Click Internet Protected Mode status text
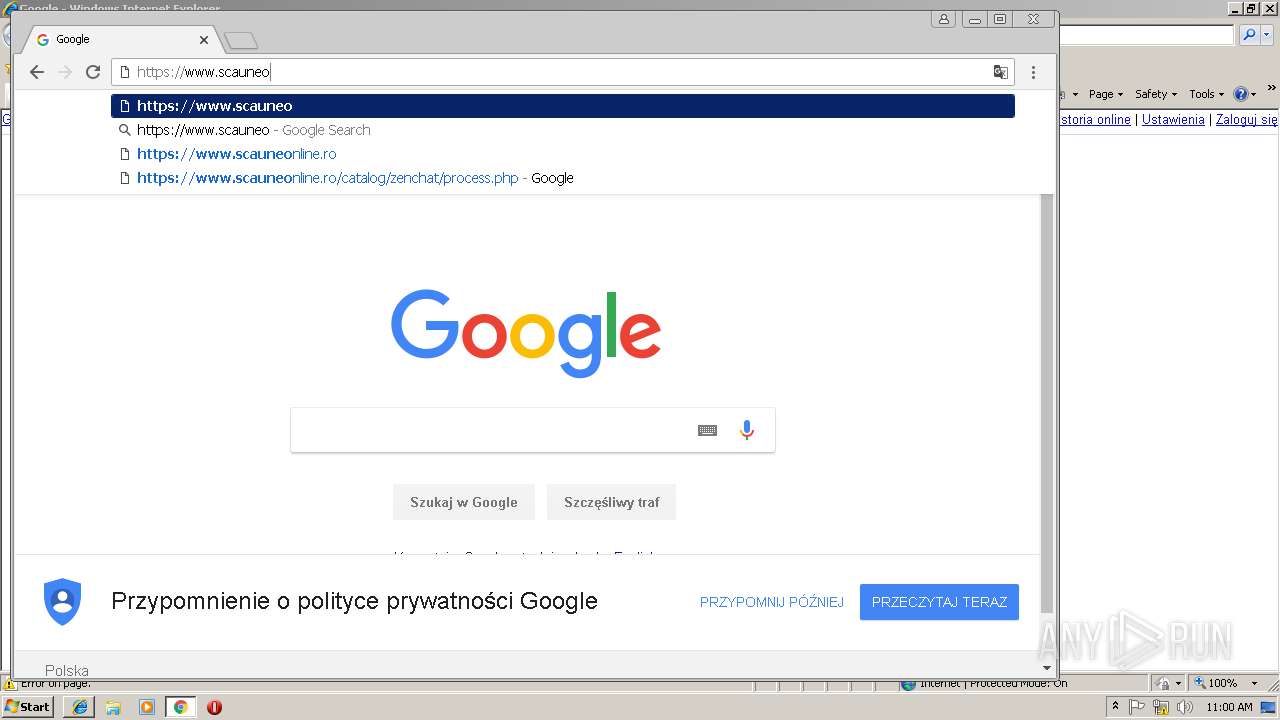Viewport: 1280px width, 720px height. click(x=992, y=684)
